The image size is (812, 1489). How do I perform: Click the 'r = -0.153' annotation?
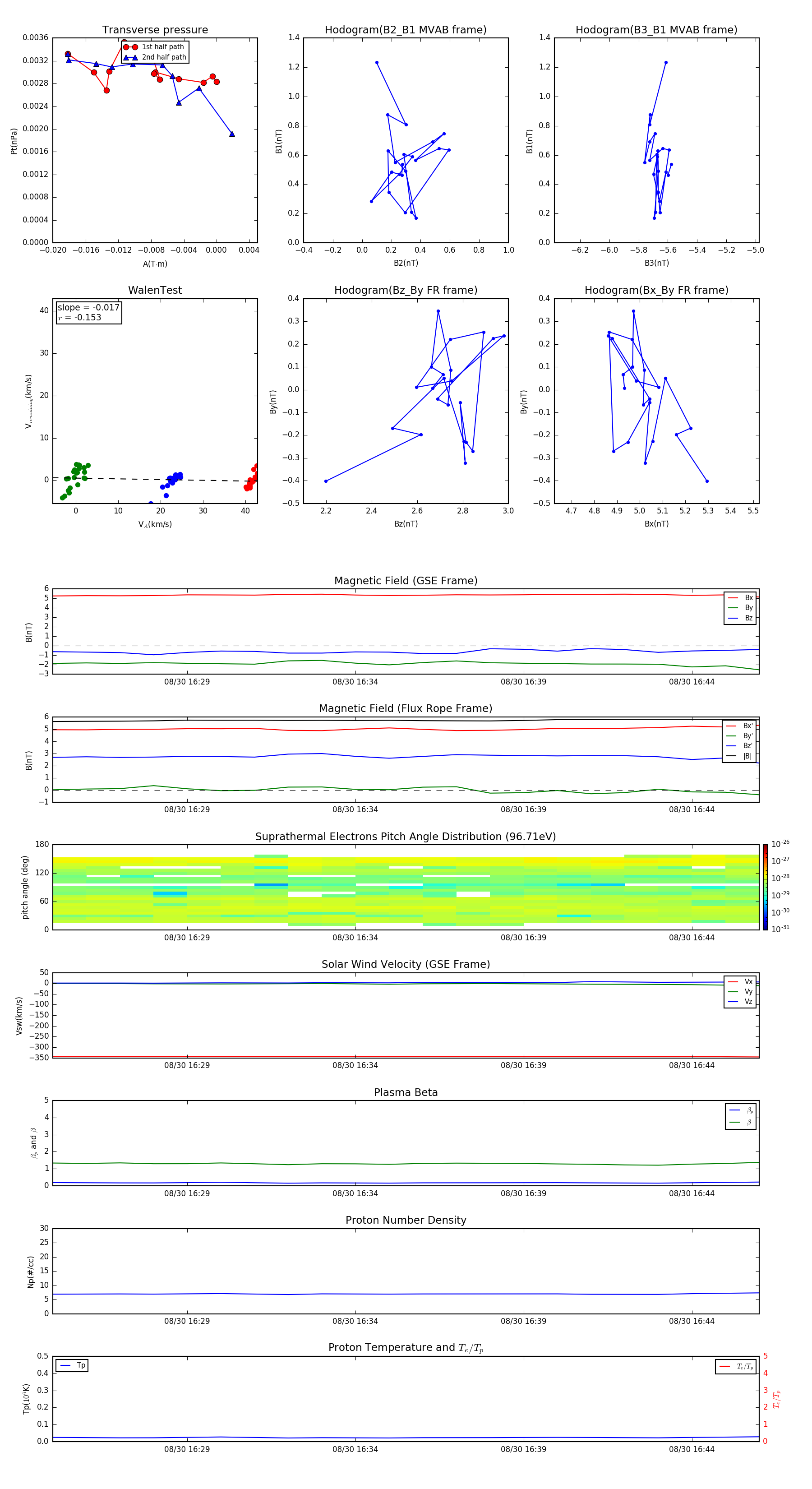[x=79, y=317]
